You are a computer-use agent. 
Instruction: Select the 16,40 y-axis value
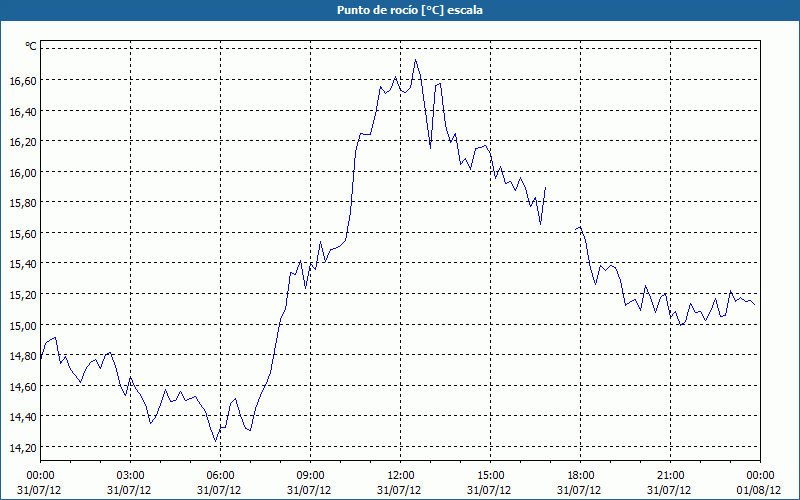pyautogui.click(x=23, y=111)
